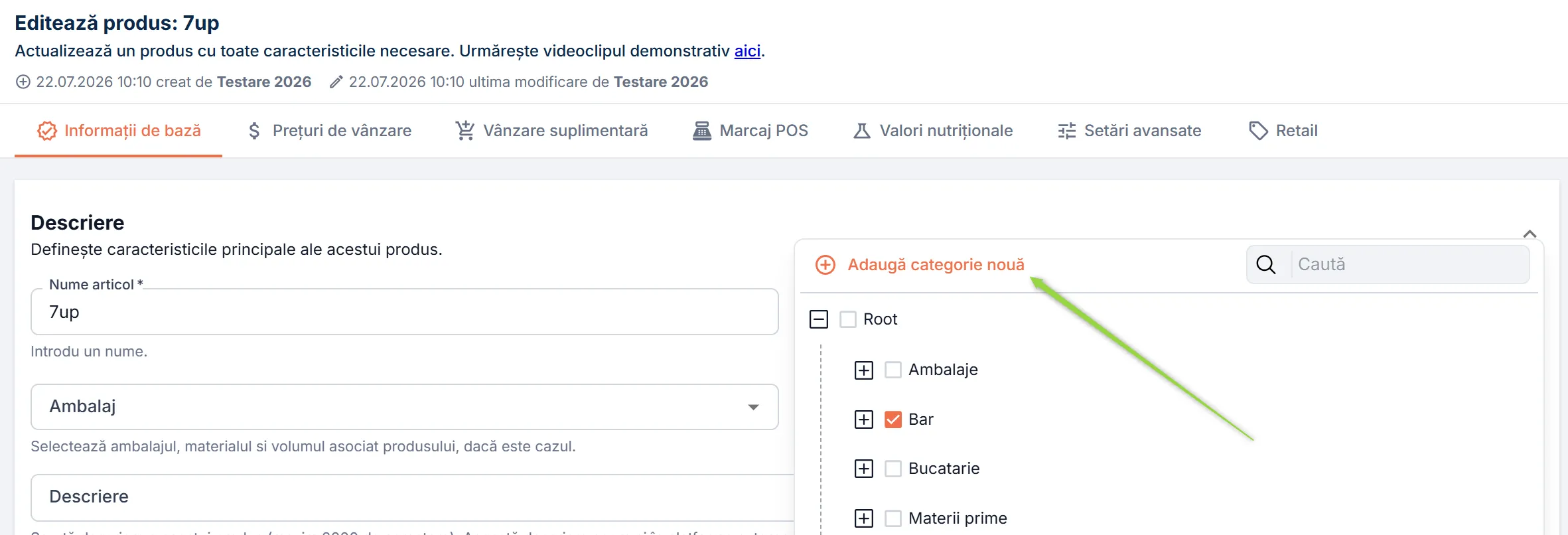Click the Bar category label

pyautogui.click(x=921, y=420)
